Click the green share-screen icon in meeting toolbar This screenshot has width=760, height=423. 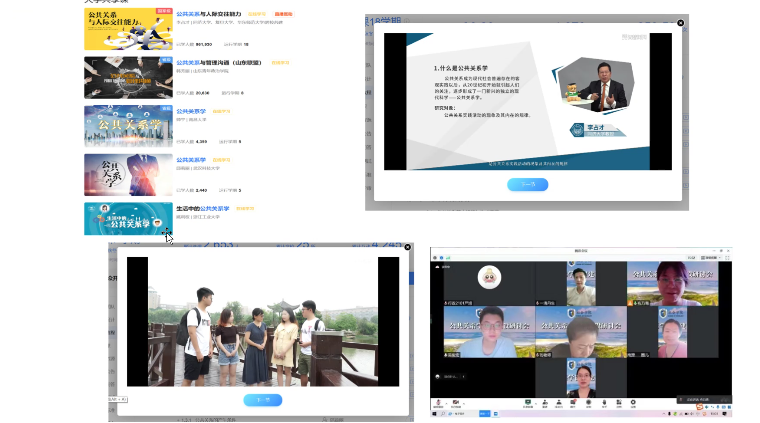click(528, 402)
